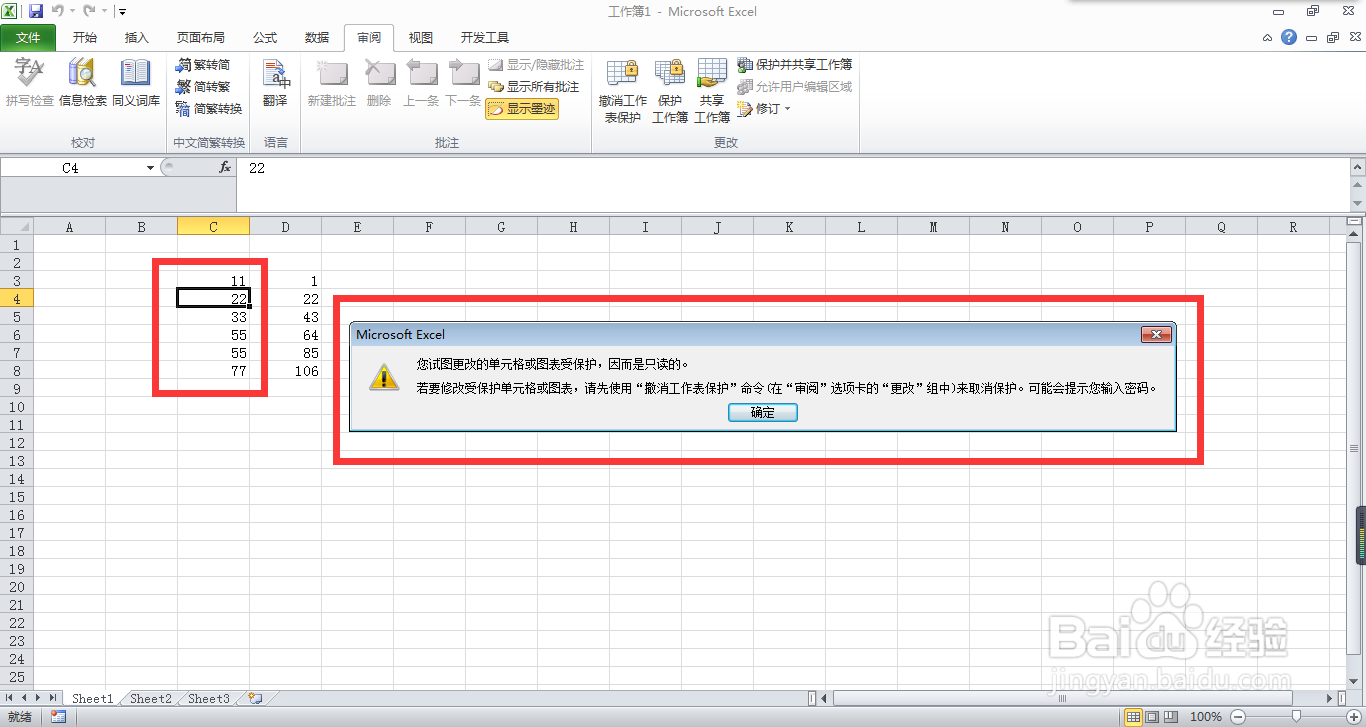Switch to Page Break Preview in status bar
The image size is (1366, 727).
point(1171,716)
